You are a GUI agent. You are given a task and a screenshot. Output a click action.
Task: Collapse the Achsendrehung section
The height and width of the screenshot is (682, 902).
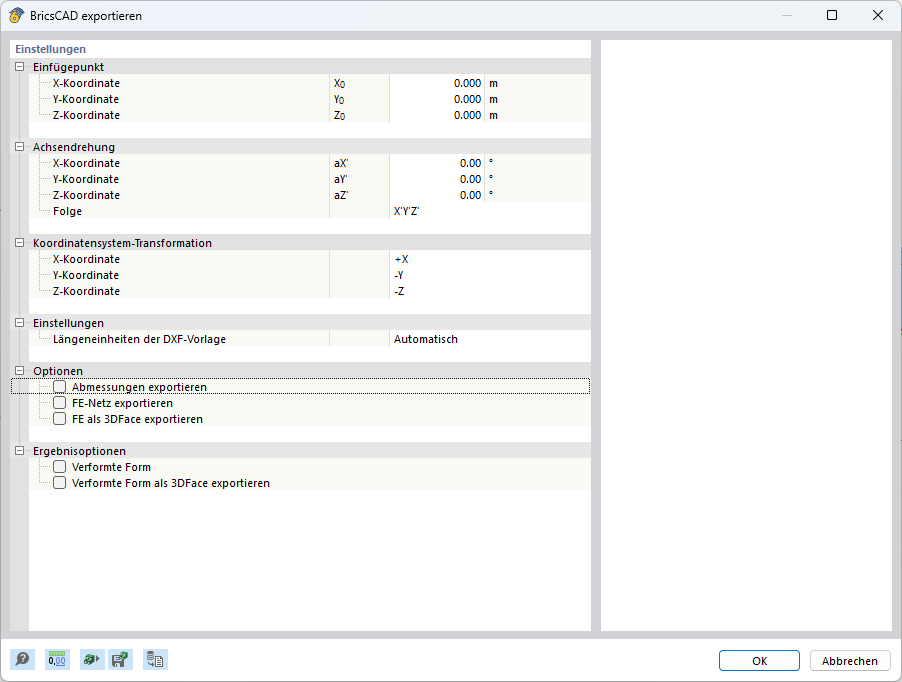18,147
